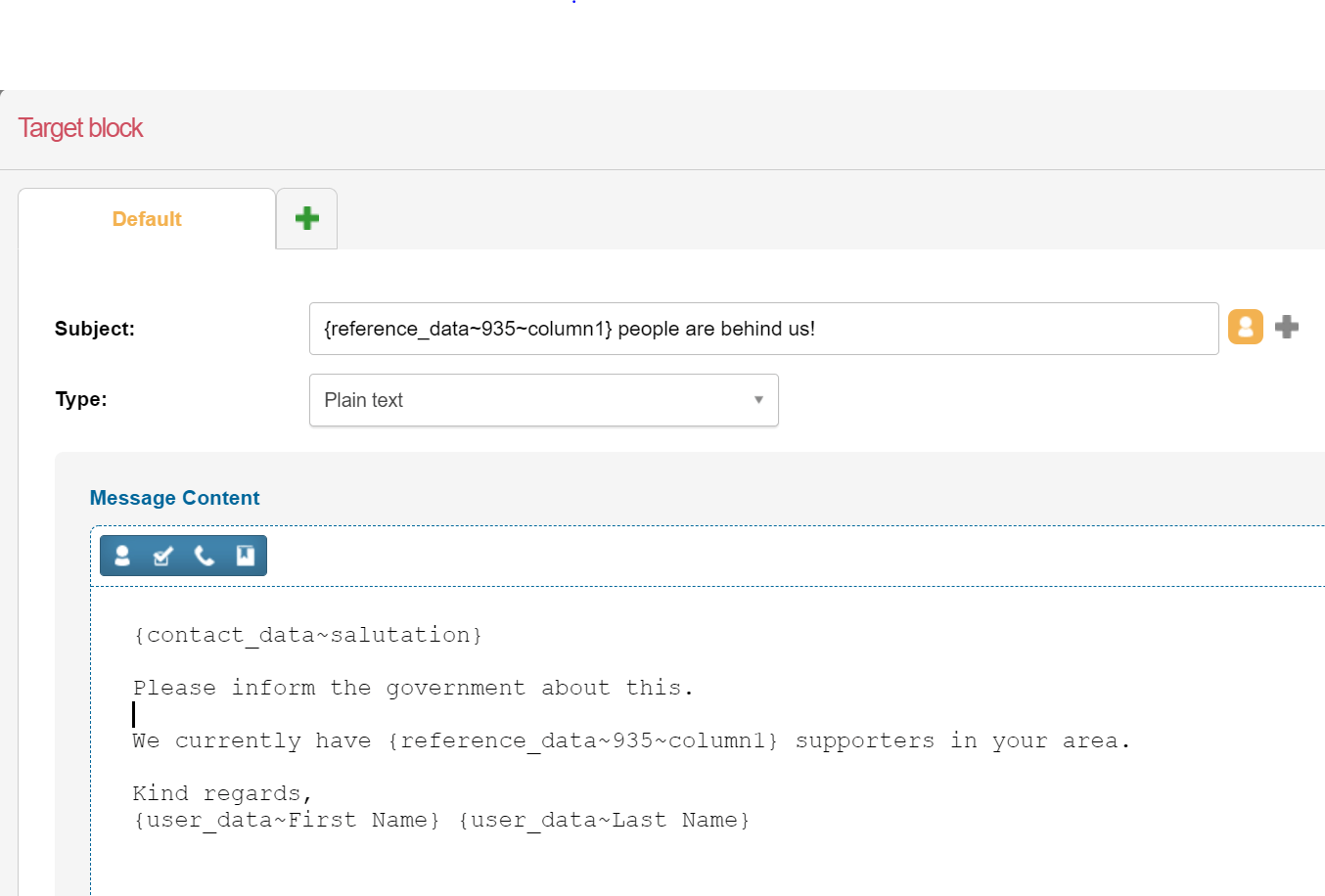The image size is (1325, 896).
Task: Click the checkmark icon in message toolbar
Action: (162, 556)
